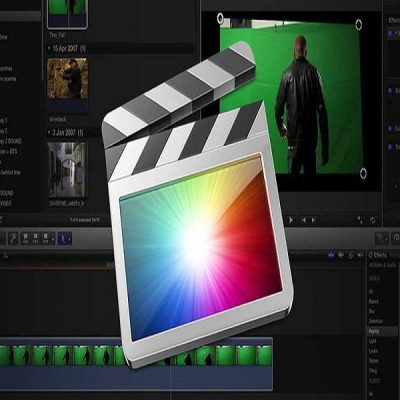Select the green screen clip in the timeline

136,363
